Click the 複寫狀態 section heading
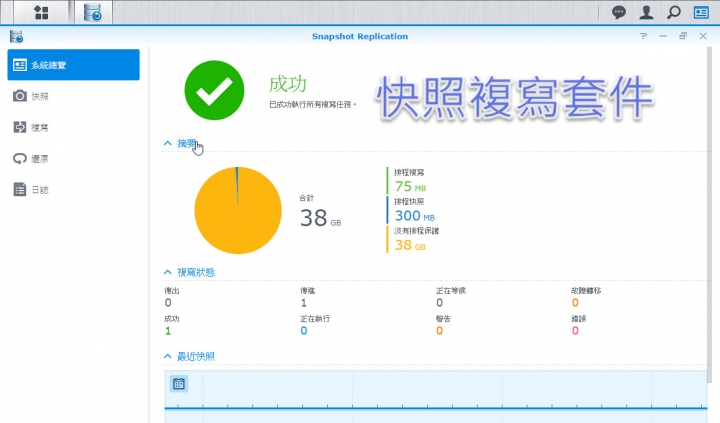 (x=196, y=272)
